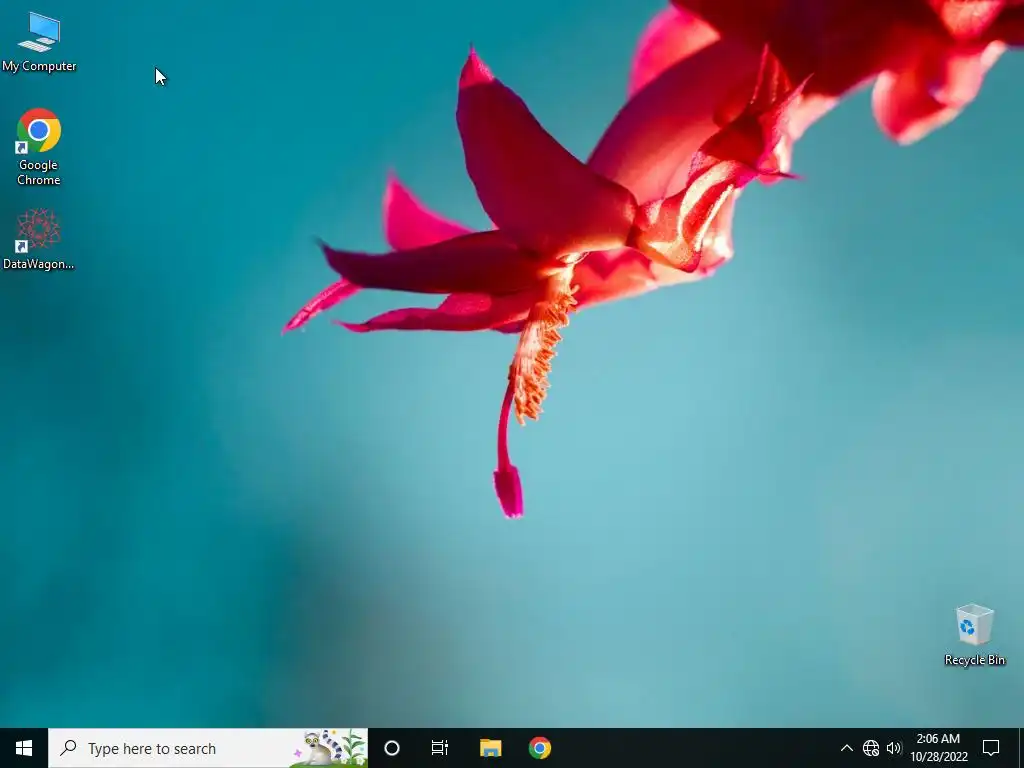The image size is (1024, 768).
Task: Open Cortana circle icon on taskbar
Action: coord(392,748)
